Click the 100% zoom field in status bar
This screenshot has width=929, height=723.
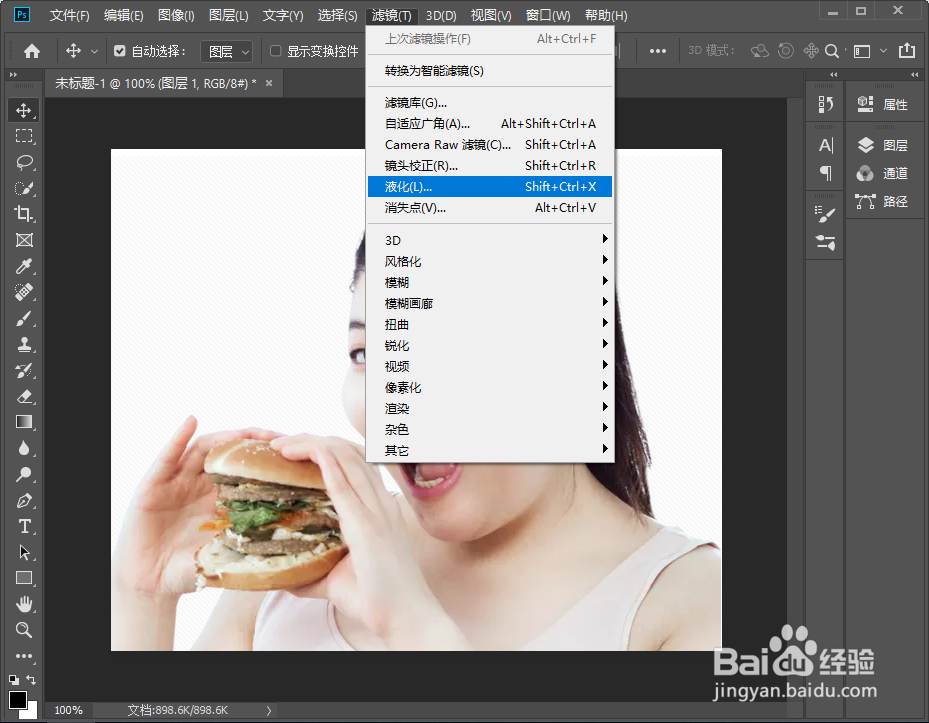point(68,710)
